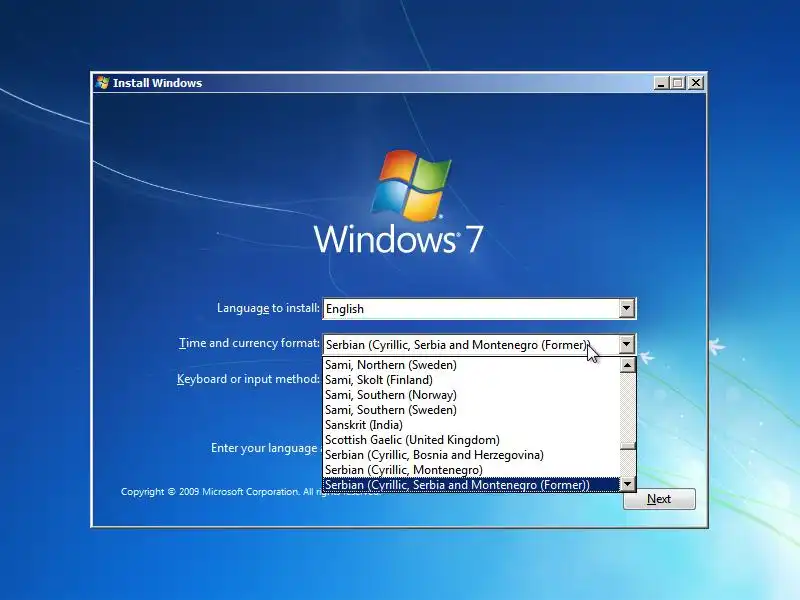This screenshot has height=600, width=800.
Task: Click the list scrollbar down arrow
Action: [x=628, y=484]
